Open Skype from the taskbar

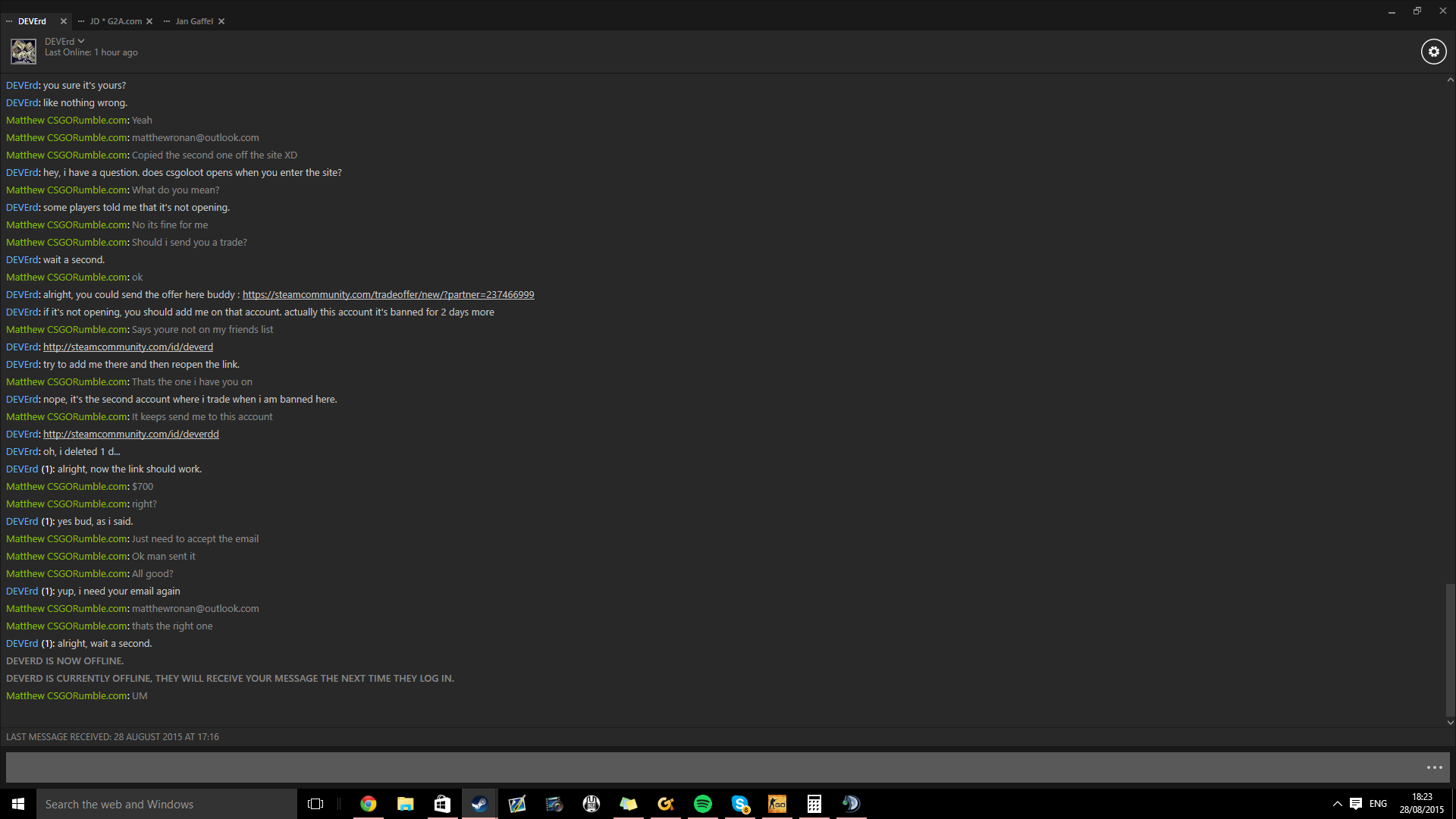[x=740, y=804]
